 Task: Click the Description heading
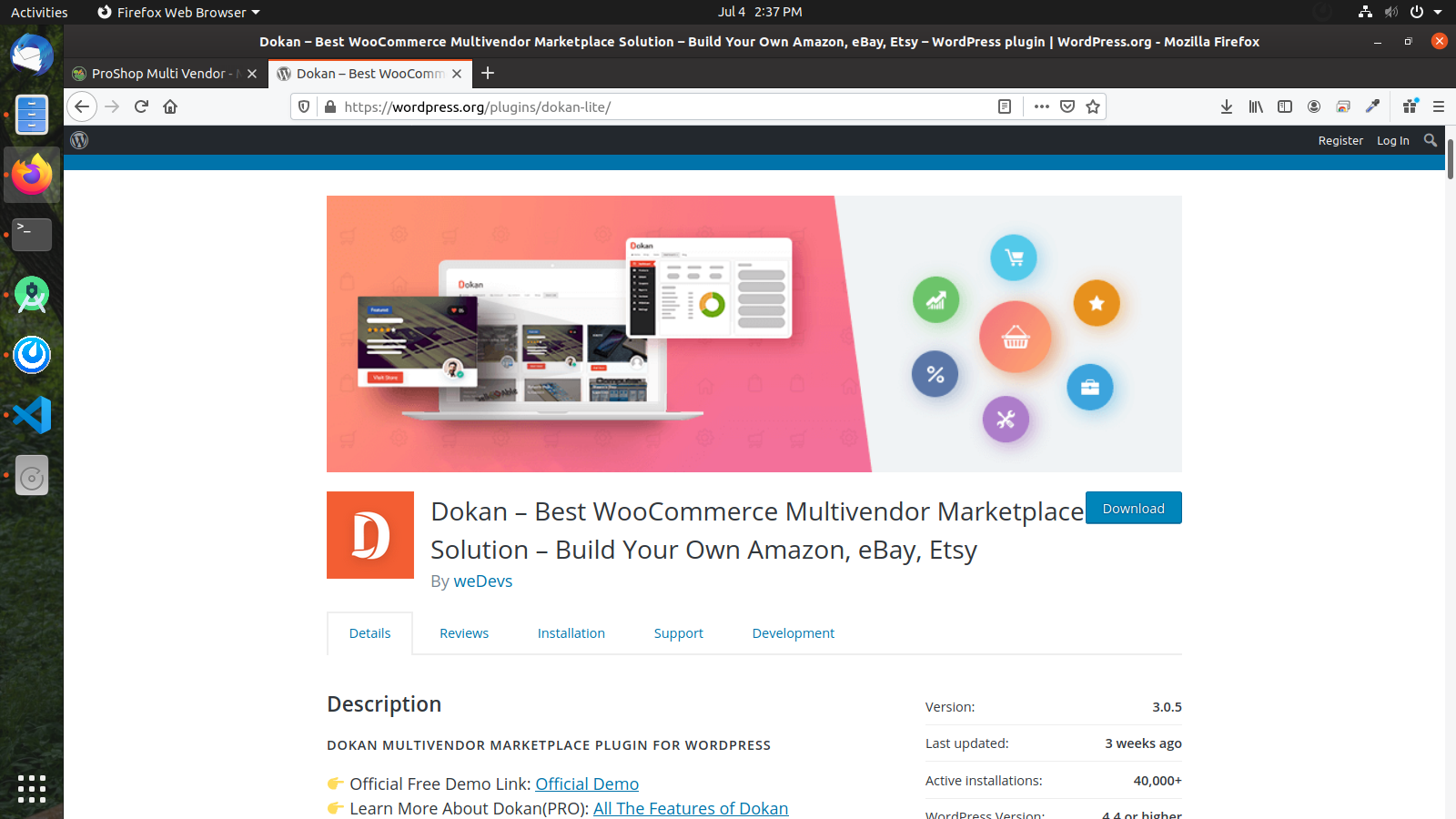pos(384,704)
